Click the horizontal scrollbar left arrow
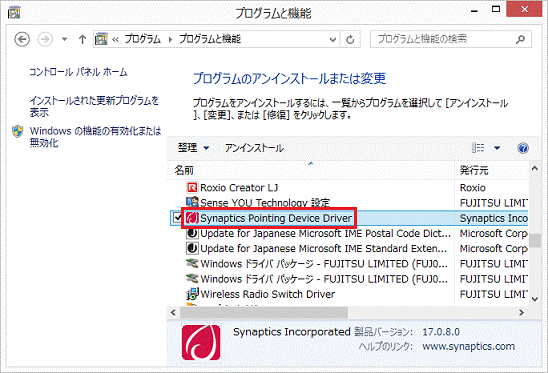Image resolution: width=548 pixels, height=373 pixels. pos(173,312)
